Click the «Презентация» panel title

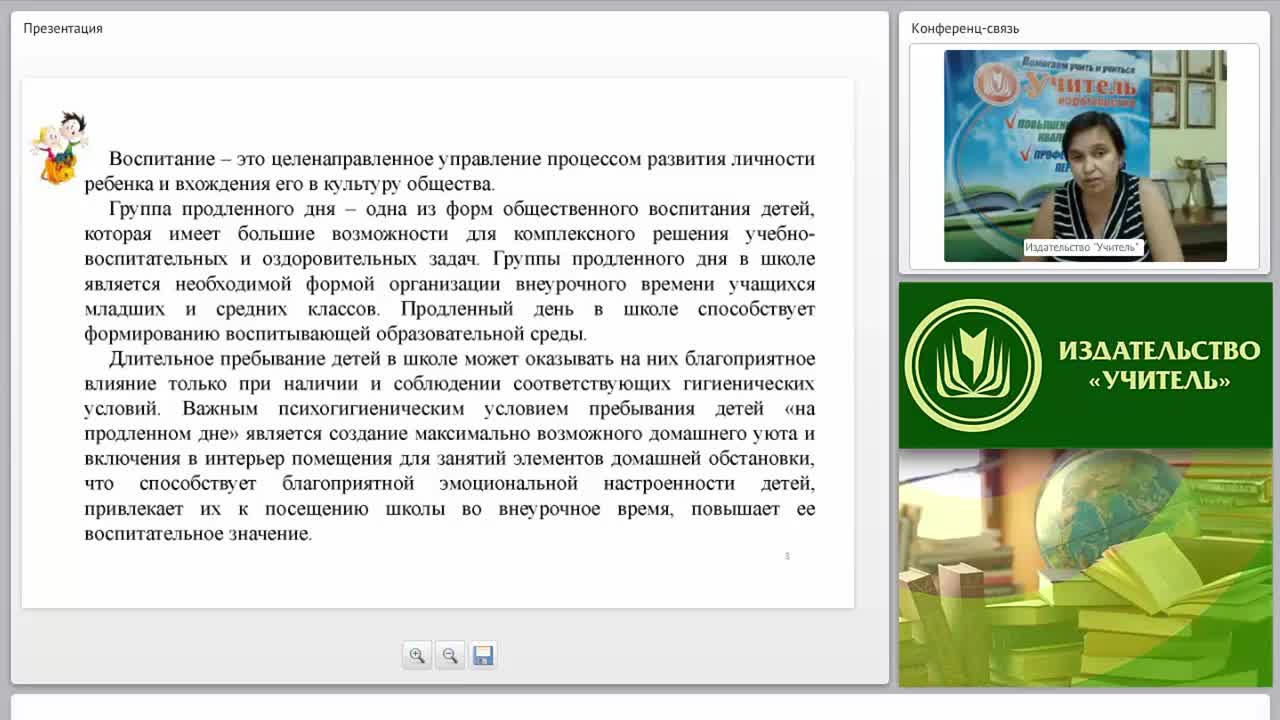tap(63, 28)
